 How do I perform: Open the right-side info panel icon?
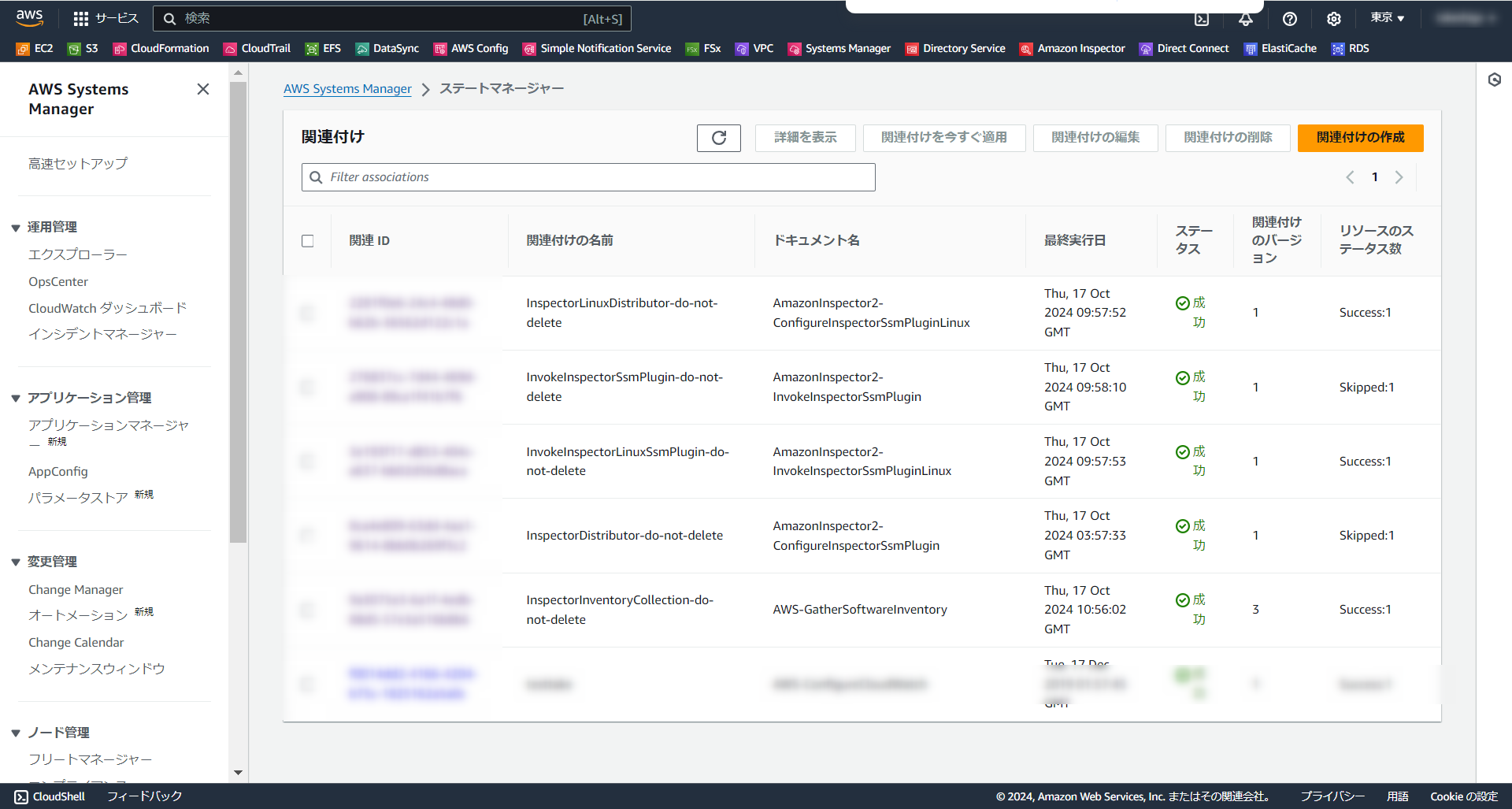1495,80
